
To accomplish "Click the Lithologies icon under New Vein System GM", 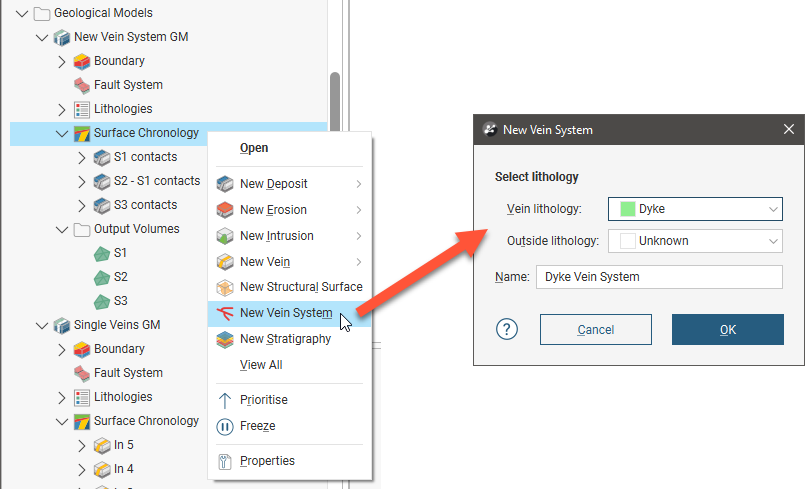I will [82, 109].
